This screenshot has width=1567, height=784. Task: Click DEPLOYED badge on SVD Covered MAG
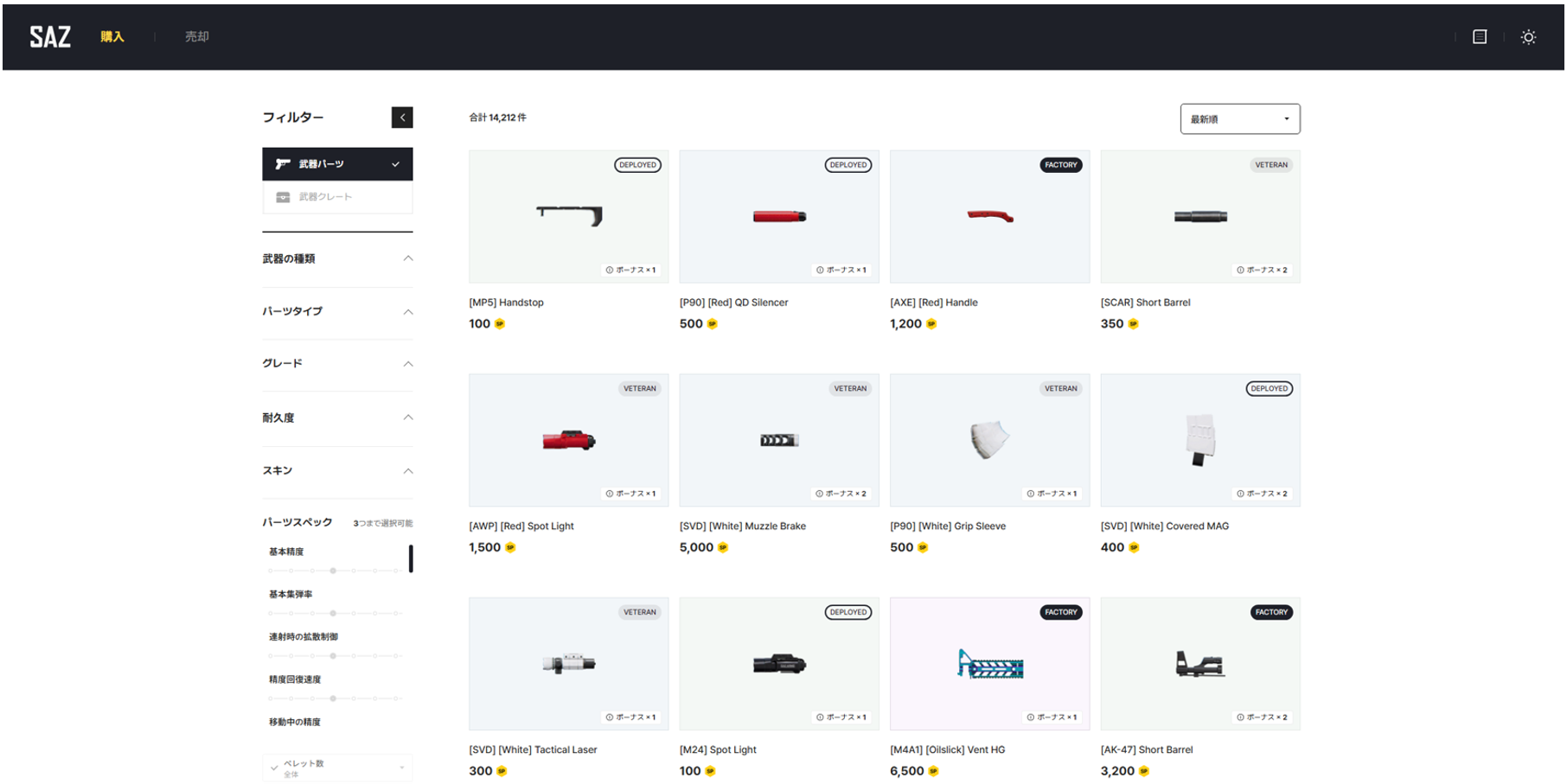click(x=1270, y=389)
